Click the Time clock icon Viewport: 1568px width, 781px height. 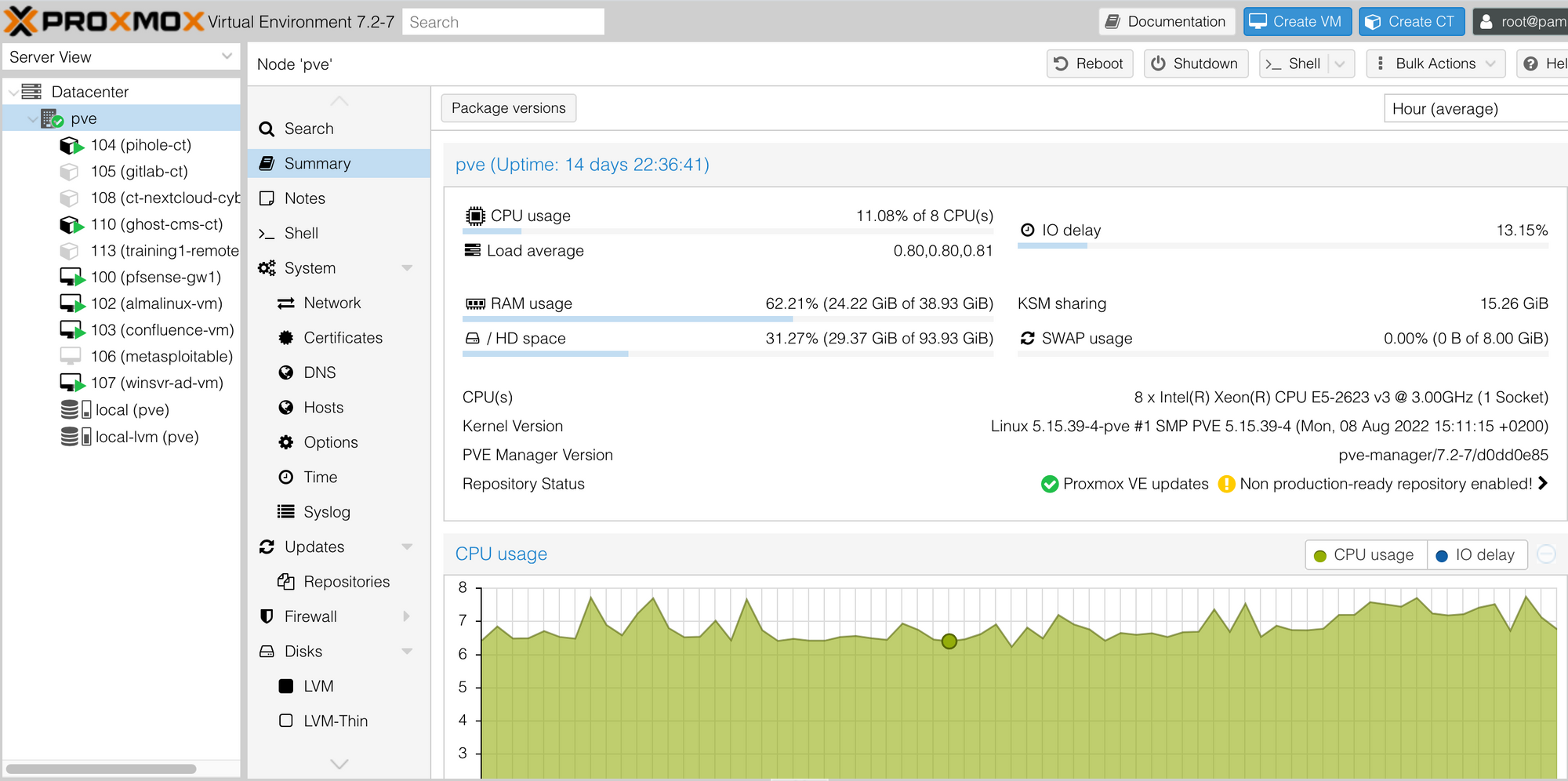pos(286,477)
